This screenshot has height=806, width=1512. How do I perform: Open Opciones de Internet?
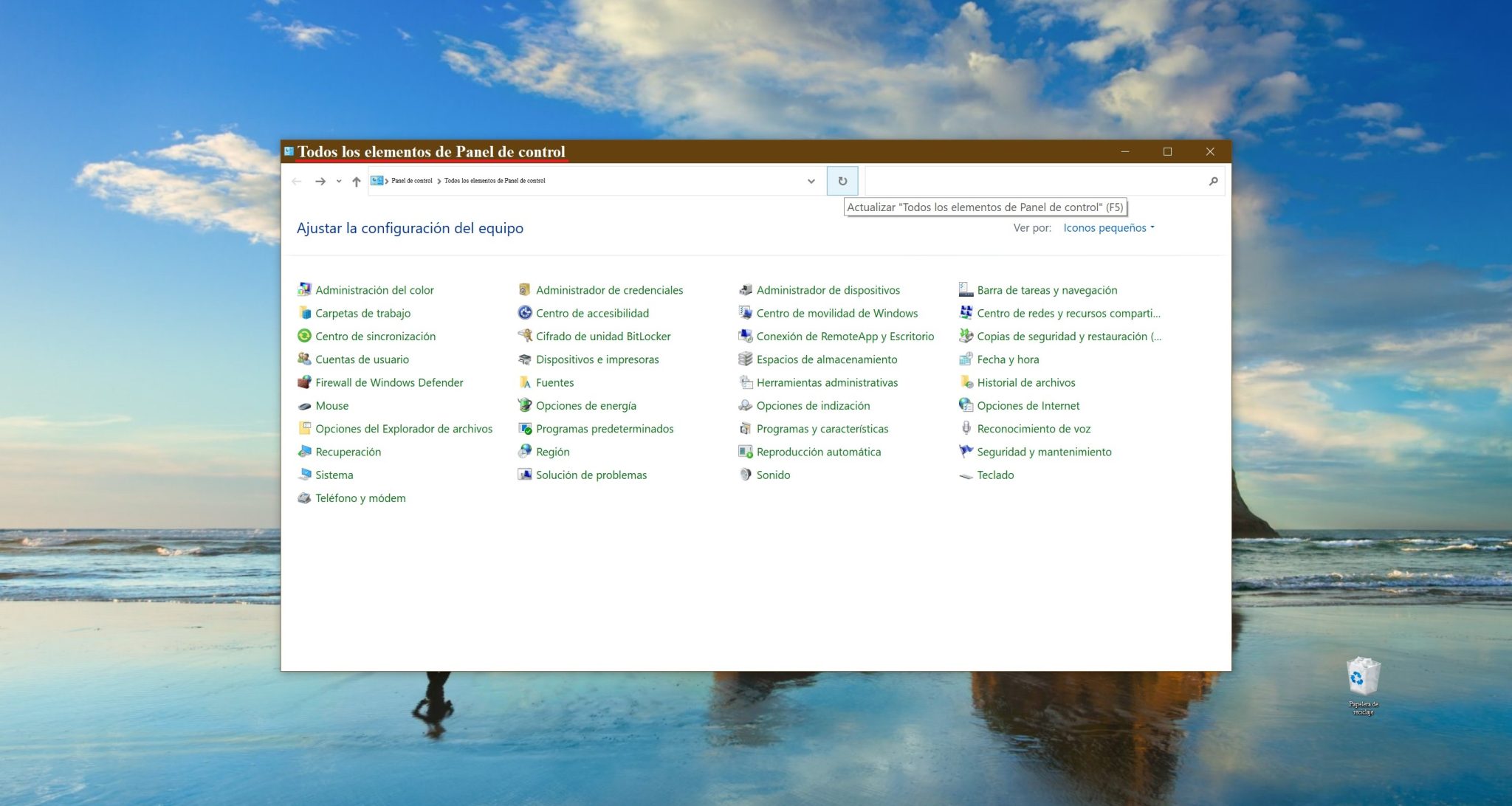click(x=1028, y=405)
